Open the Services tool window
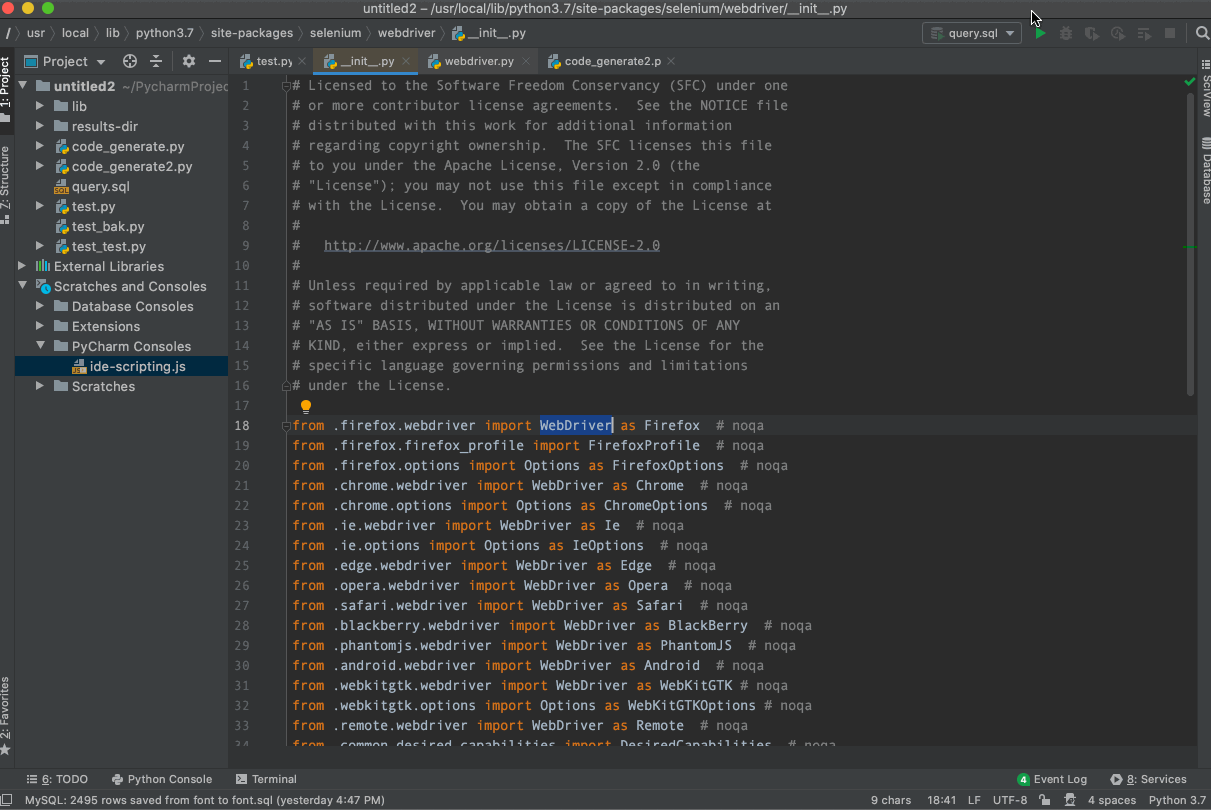The image size is (1211, 810). coord(1148,779)
